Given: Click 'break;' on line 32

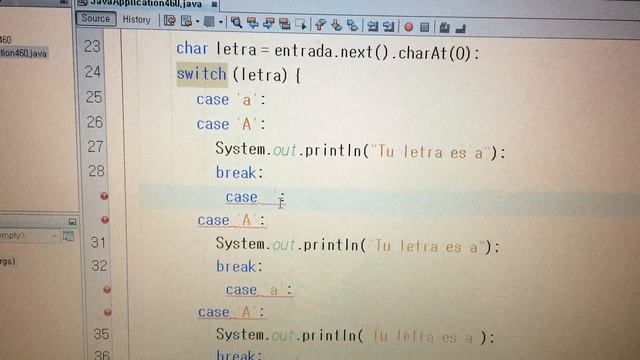Looking at the screenshot, I should point(240,267).
